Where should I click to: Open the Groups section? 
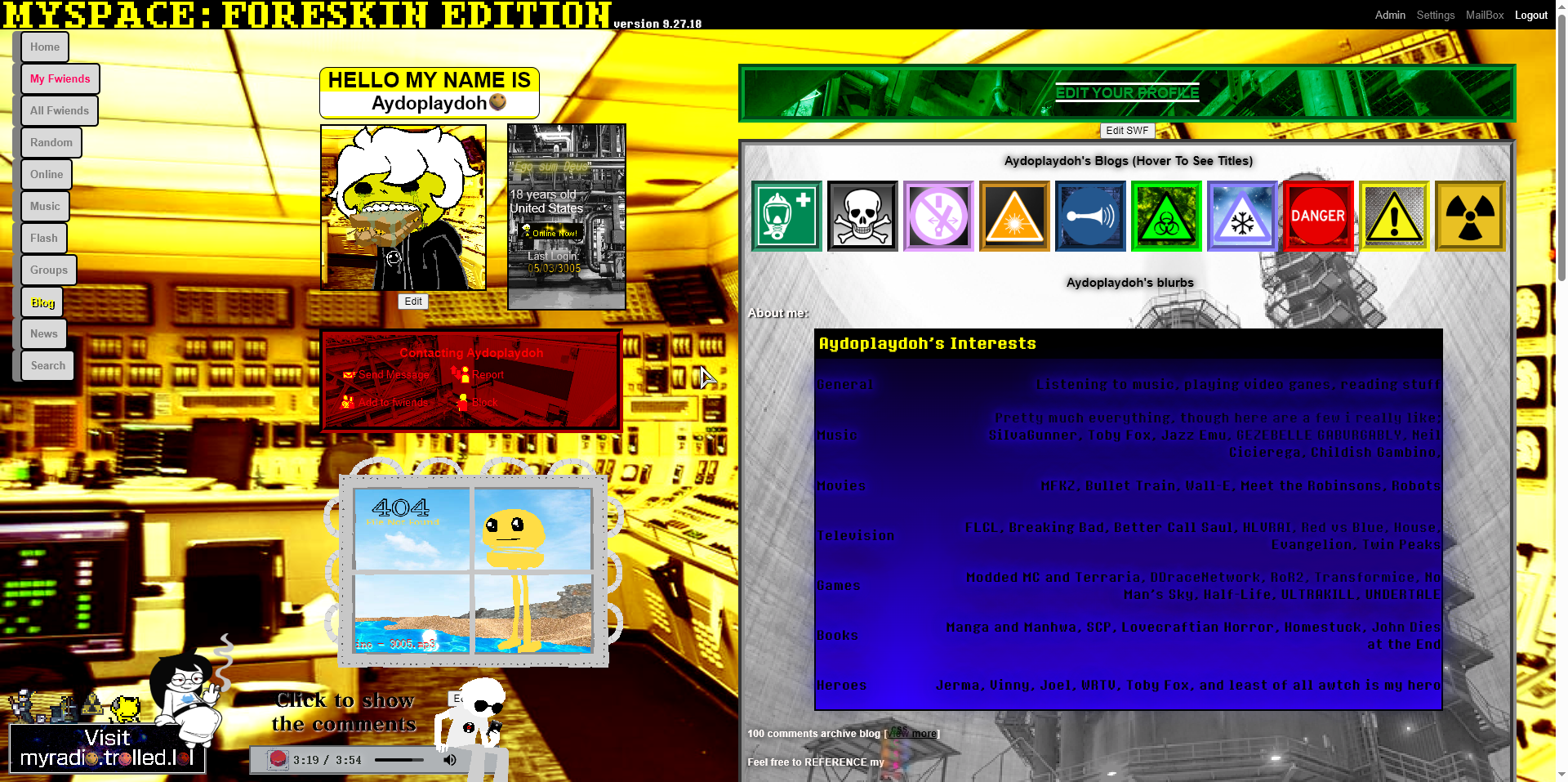[x=49, y=270]
